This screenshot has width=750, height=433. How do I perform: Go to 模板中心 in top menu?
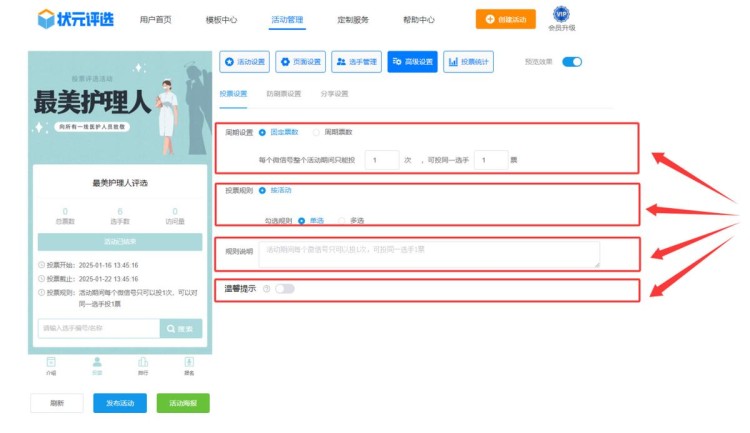[x=221, y=19]
